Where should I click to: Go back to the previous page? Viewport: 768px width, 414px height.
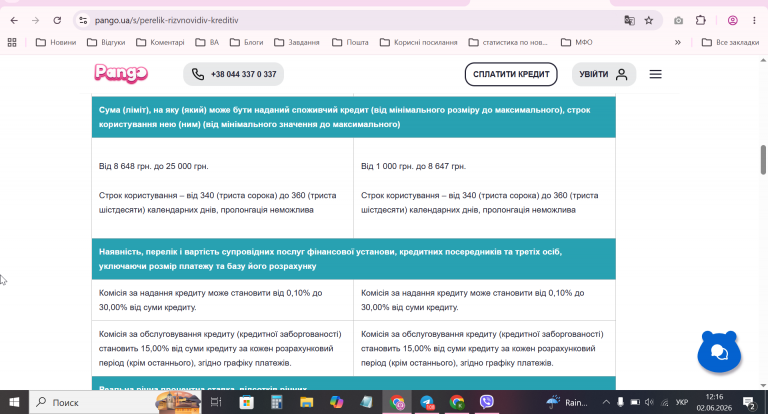coord(14,20)
